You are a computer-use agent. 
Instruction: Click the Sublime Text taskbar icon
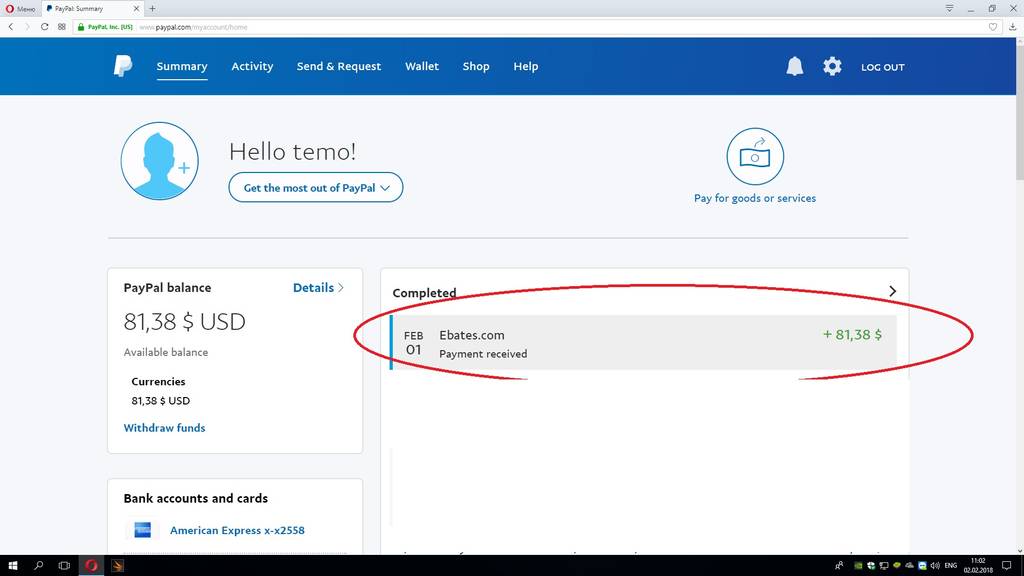[x=118, y=566]
